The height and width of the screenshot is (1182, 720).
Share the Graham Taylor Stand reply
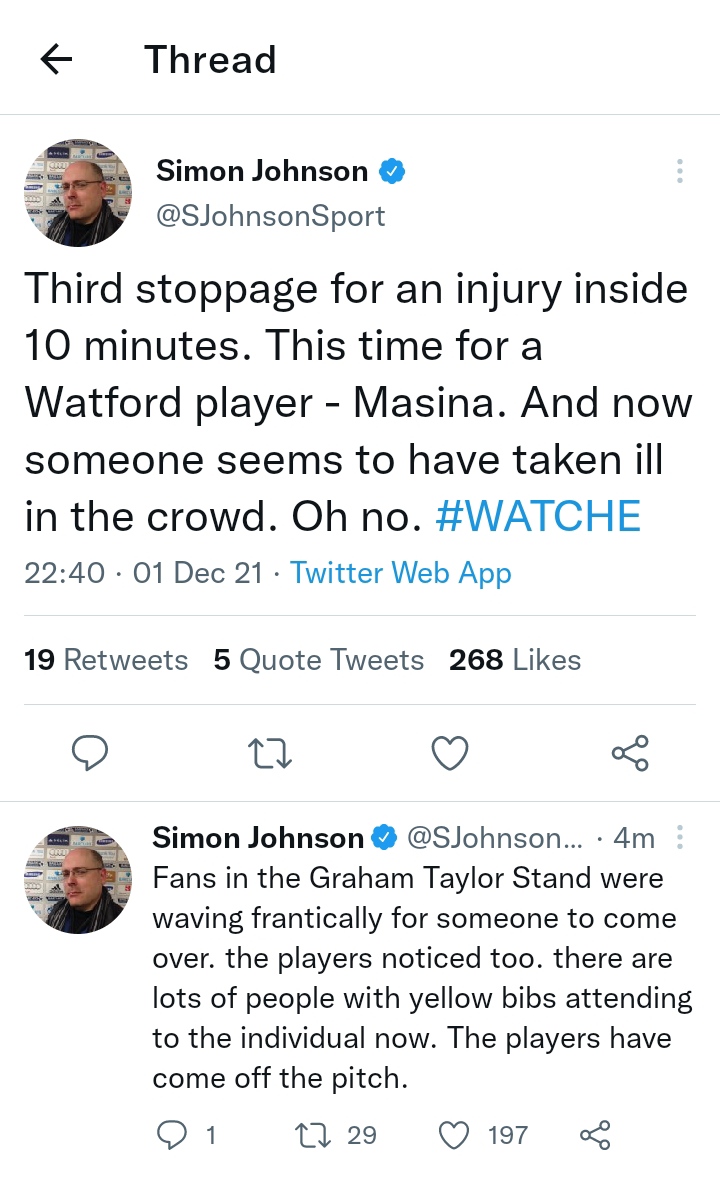pos(595,1134)
